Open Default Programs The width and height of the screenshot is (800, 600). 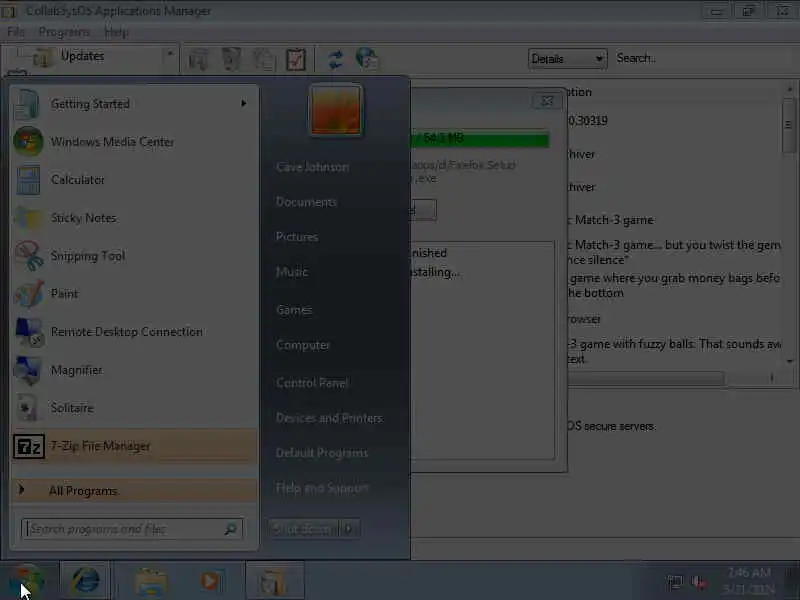pos(321,453)
